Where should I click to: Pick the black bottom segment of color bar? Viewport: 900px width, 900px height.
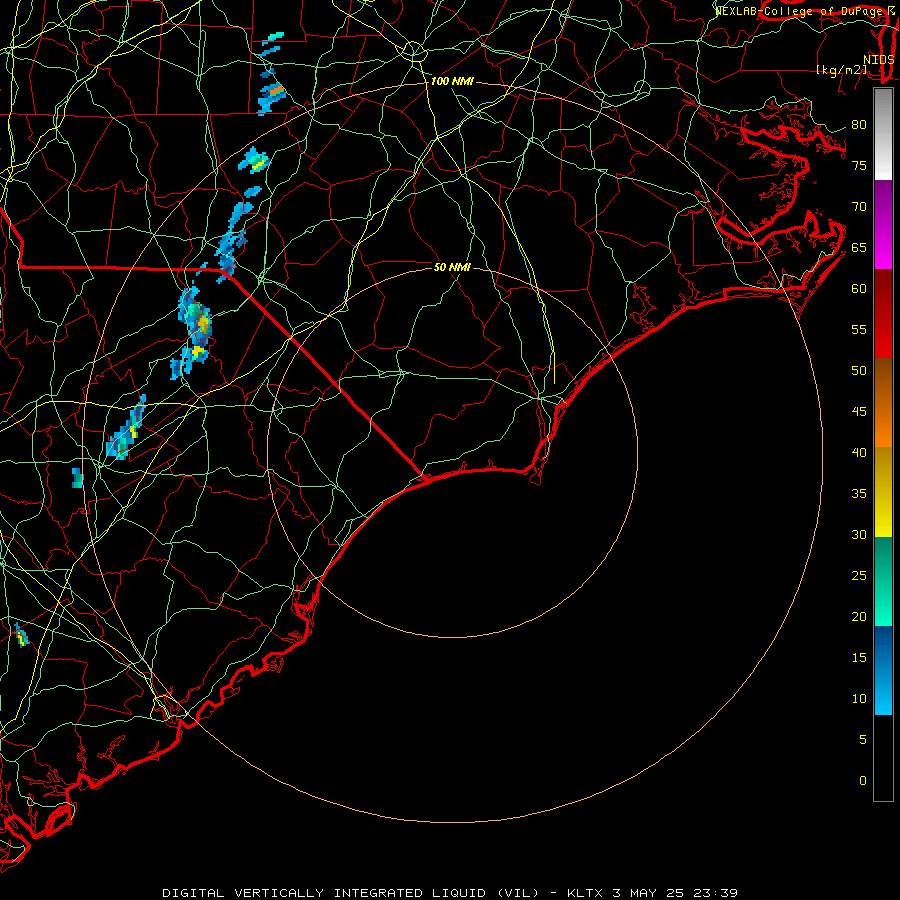(883, 757)
